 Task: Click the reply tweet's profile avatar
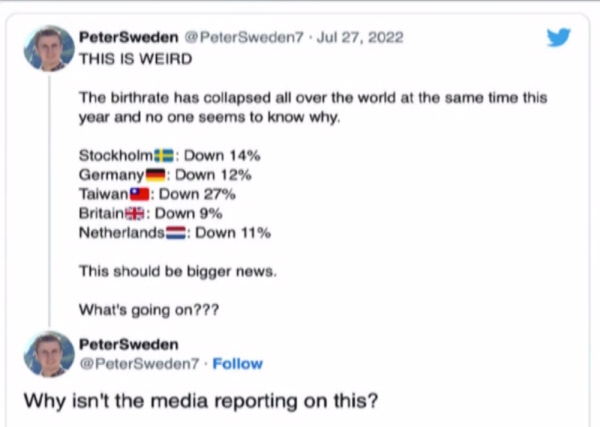pyautogui.click(x=48, y=354)
